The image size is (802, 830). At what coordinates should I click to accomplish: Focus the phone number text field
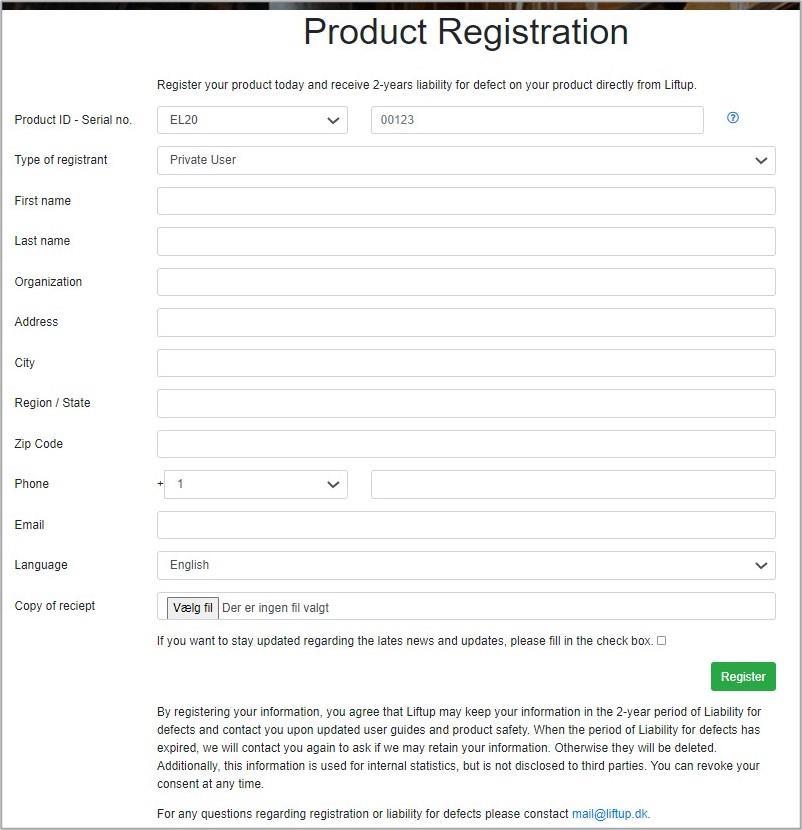tap(573, 484)
